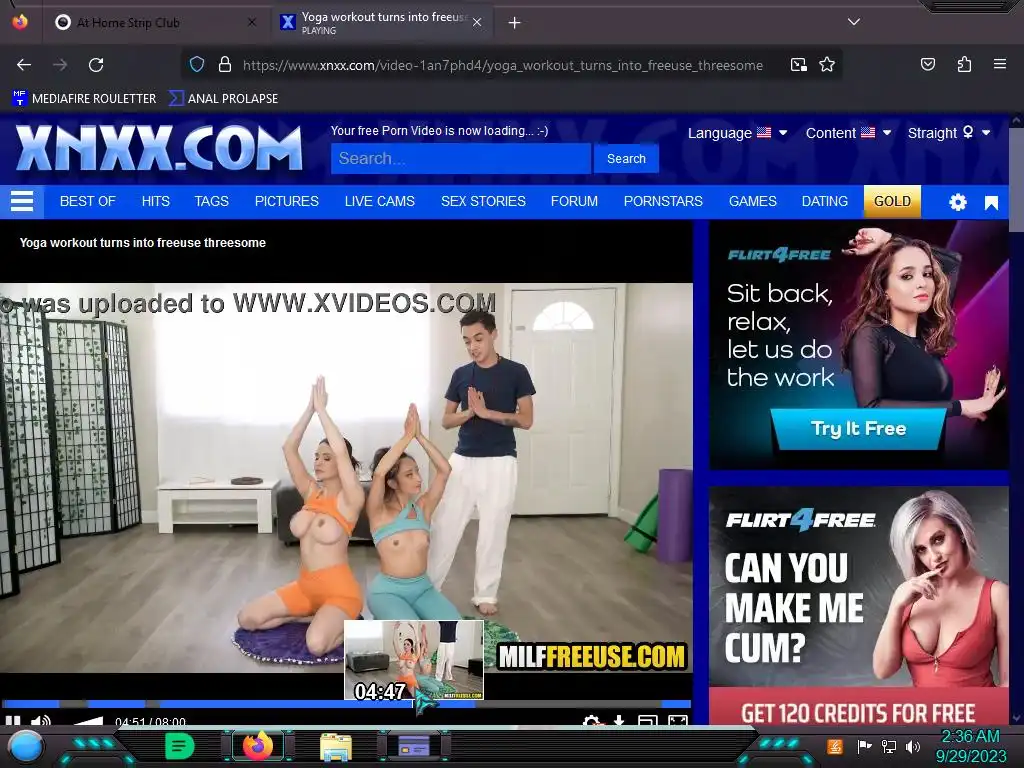Seek on the video progress bar
This screenshot has height=768, width=1024.
346,703
